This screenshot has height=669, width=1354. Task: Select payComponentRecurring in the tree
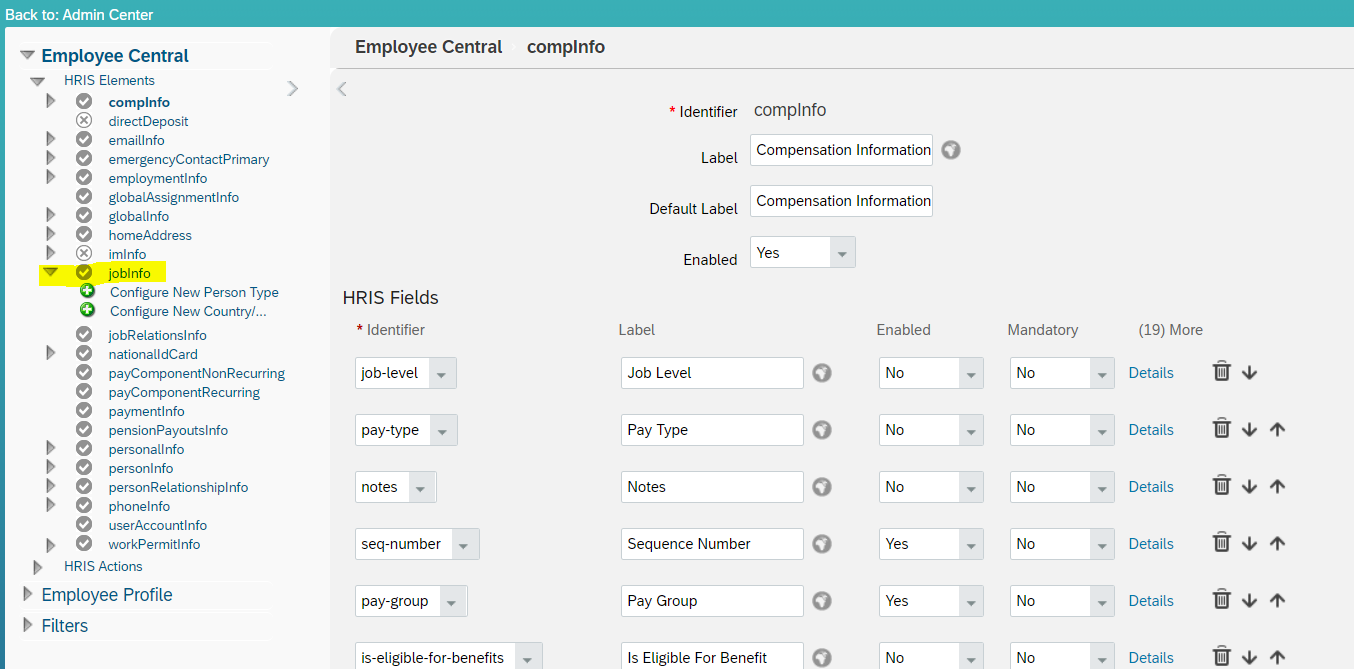pyautogui.click(x=184, y=392)
